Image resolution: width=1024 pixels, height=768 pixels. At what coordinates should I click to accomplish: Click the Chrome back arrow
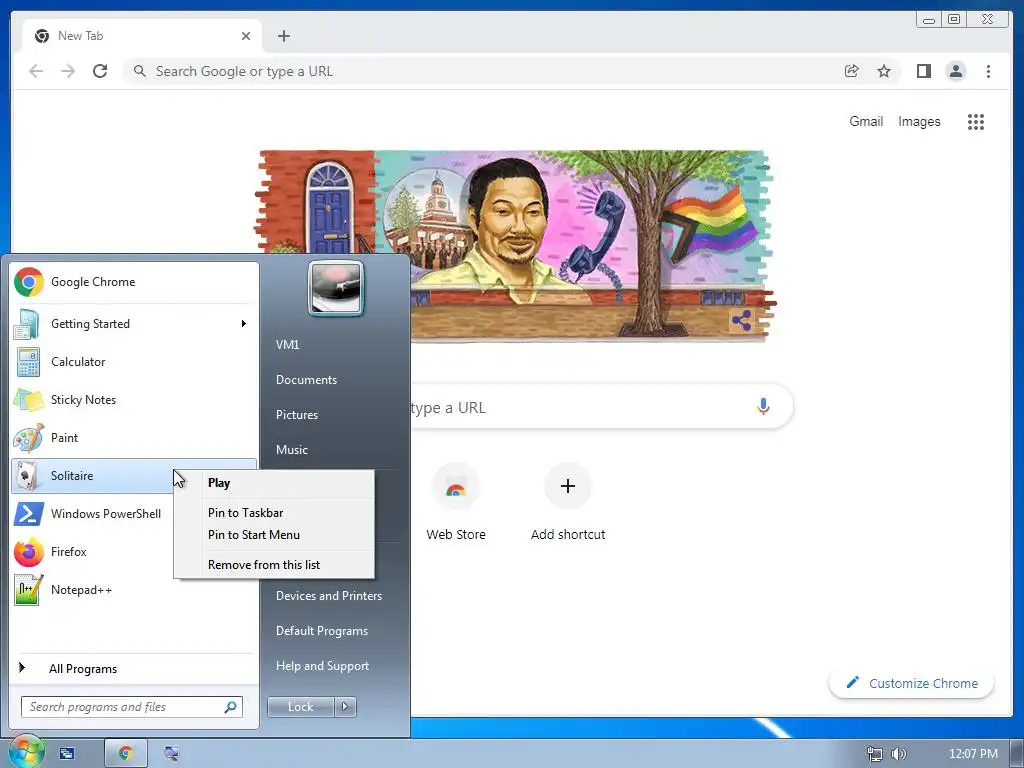coord(36,71)
